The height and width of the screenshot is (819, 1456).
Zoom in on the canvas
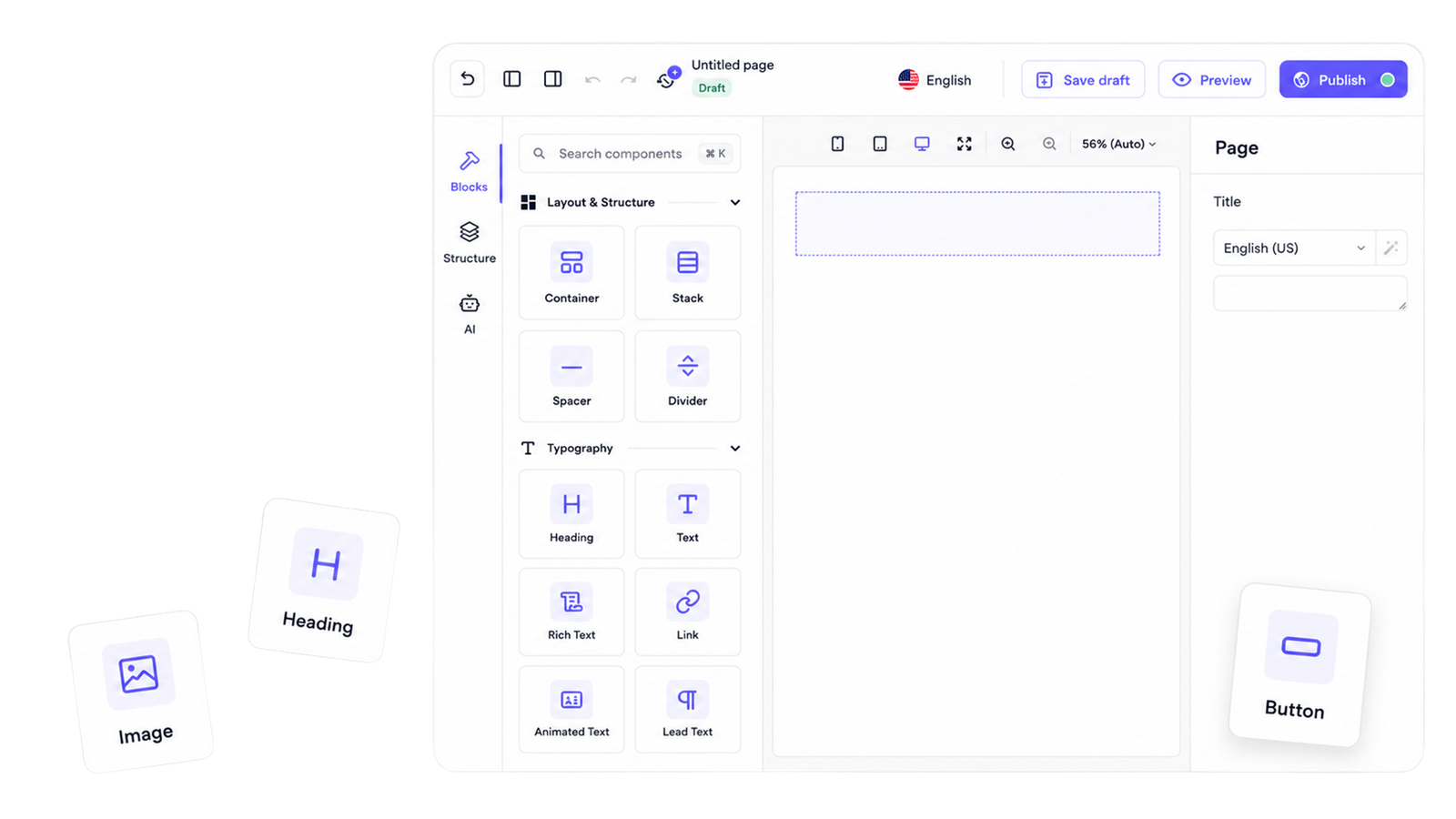coord(1008,144)
